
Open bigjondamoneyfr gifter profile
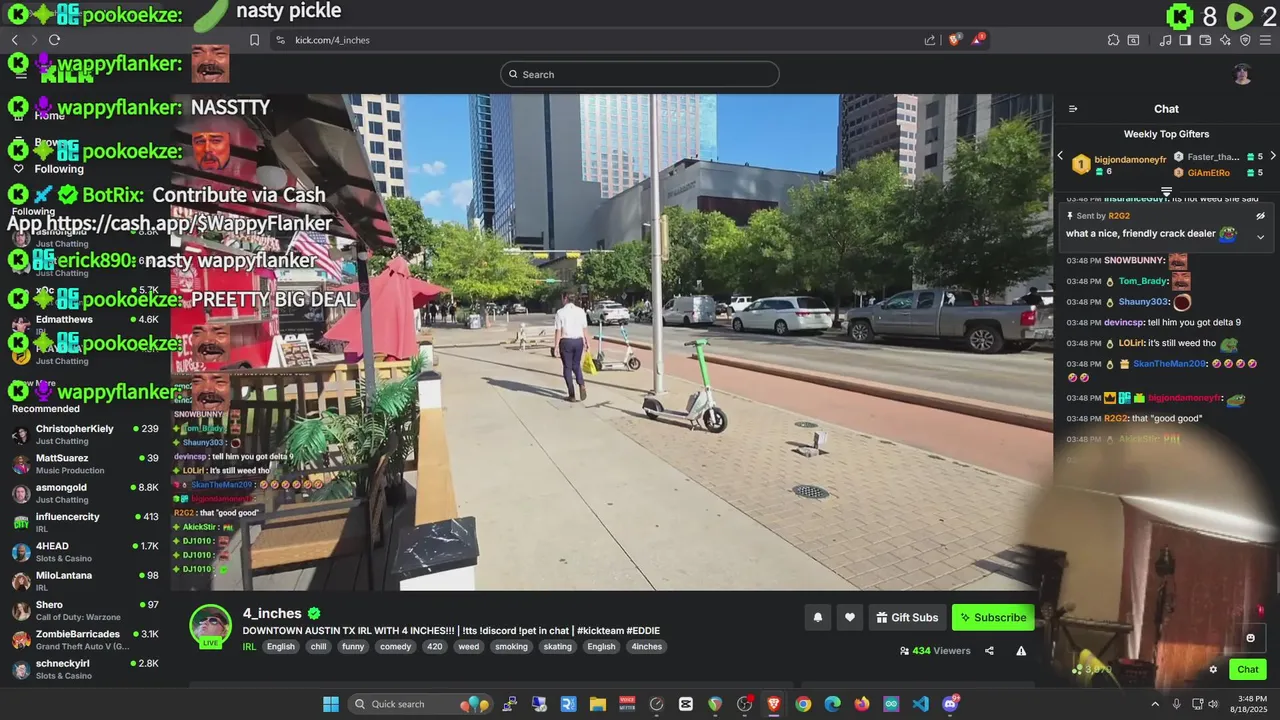point(1130,159)
